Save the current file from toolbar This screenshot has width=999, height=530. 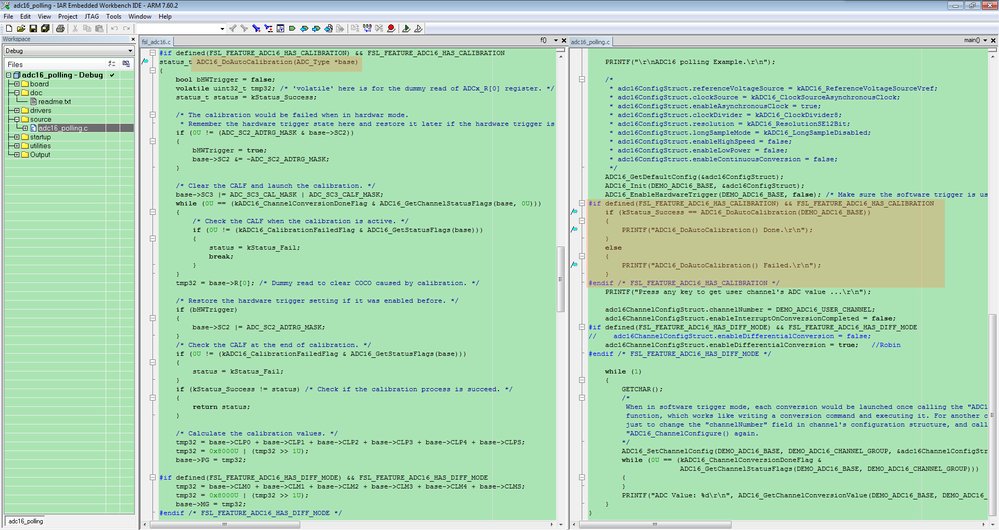coord(33,29)
